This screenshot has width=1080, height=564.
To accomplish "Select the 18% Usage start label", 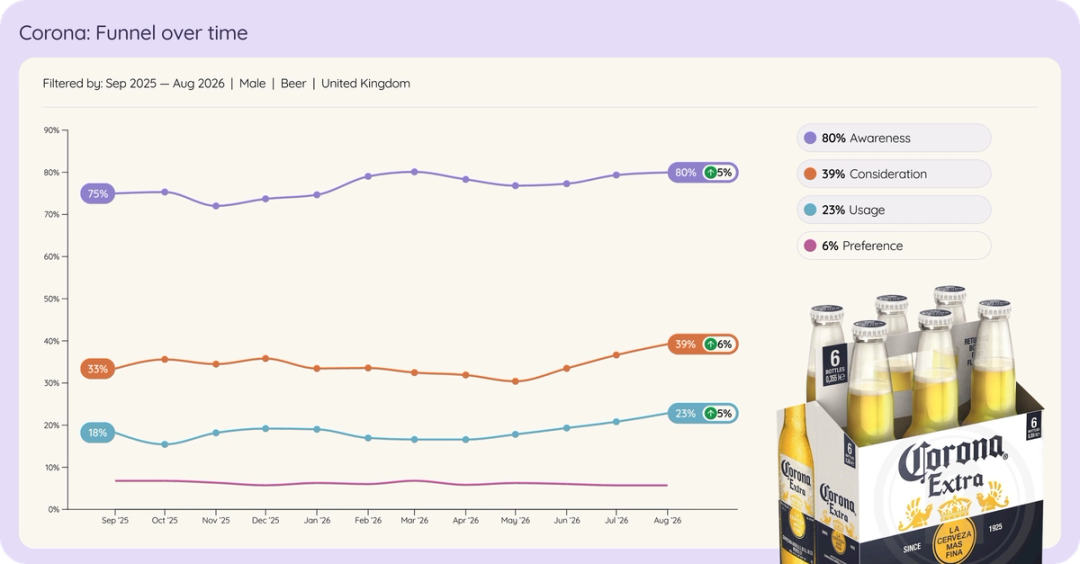I will click(x=98, y=432).
